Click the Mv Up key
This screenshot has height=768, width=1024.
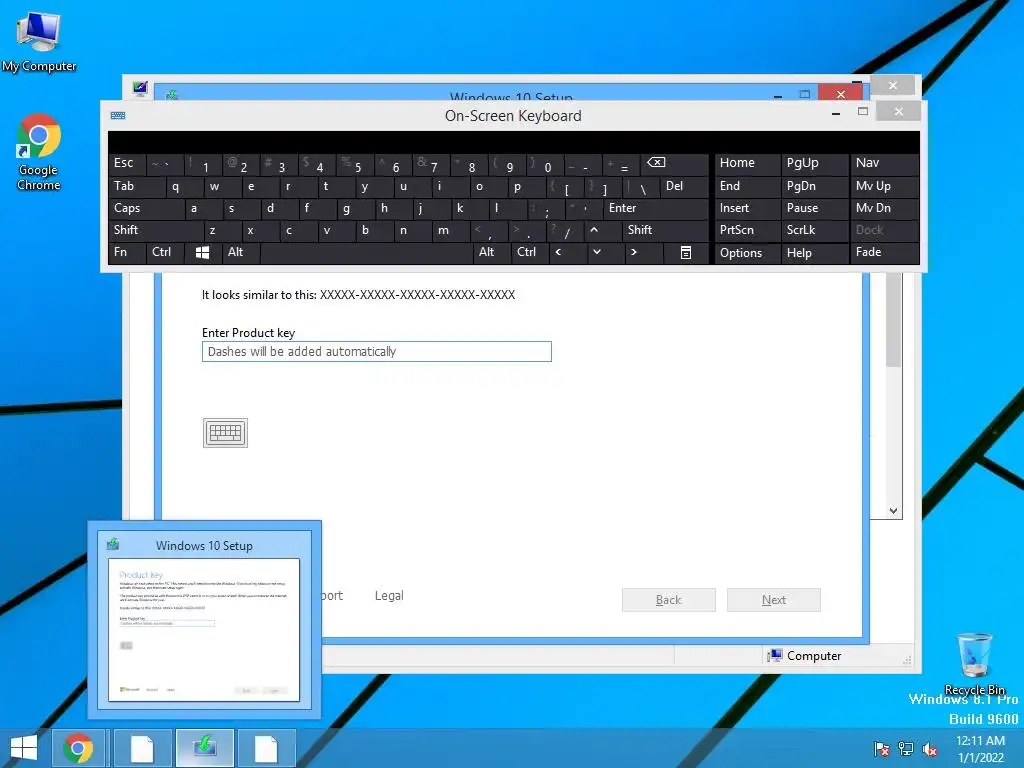click(884, 186)
